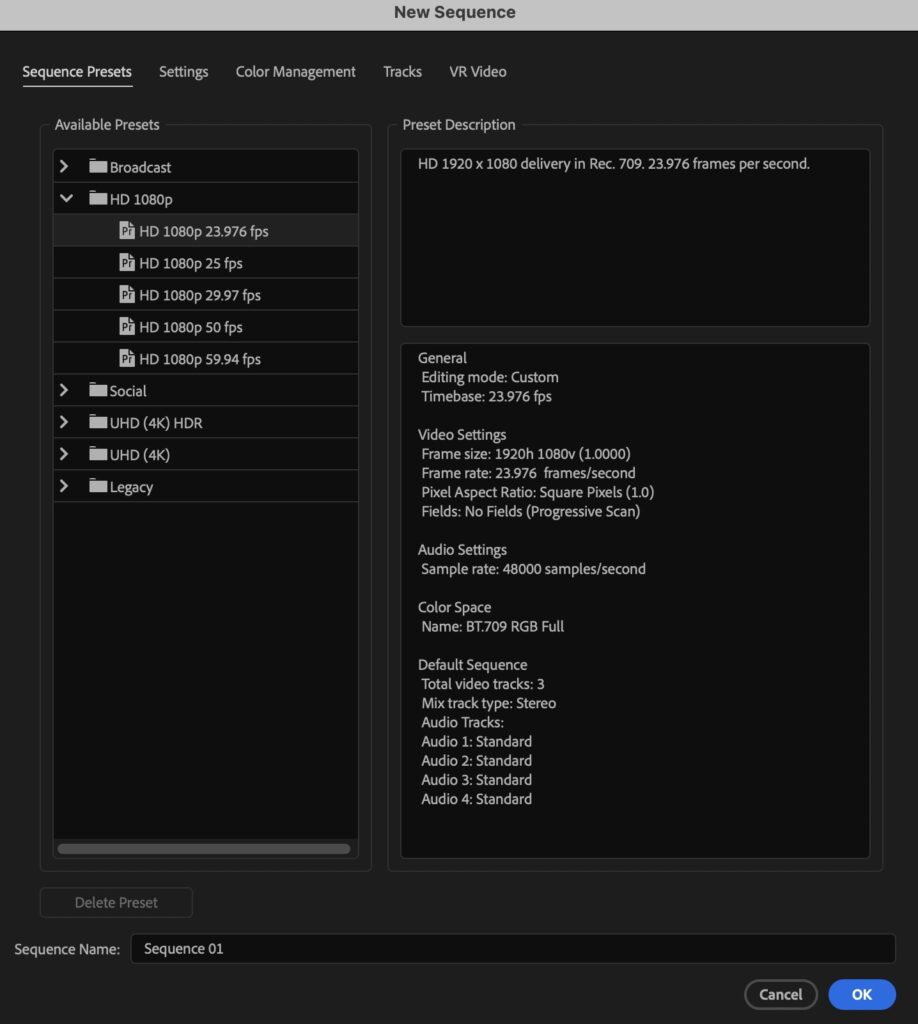Image resolution: width=918 pixels, height=1024 pixels.
Task: Select the UHD (4K) HDR folder label
Action: click(156, 423)
